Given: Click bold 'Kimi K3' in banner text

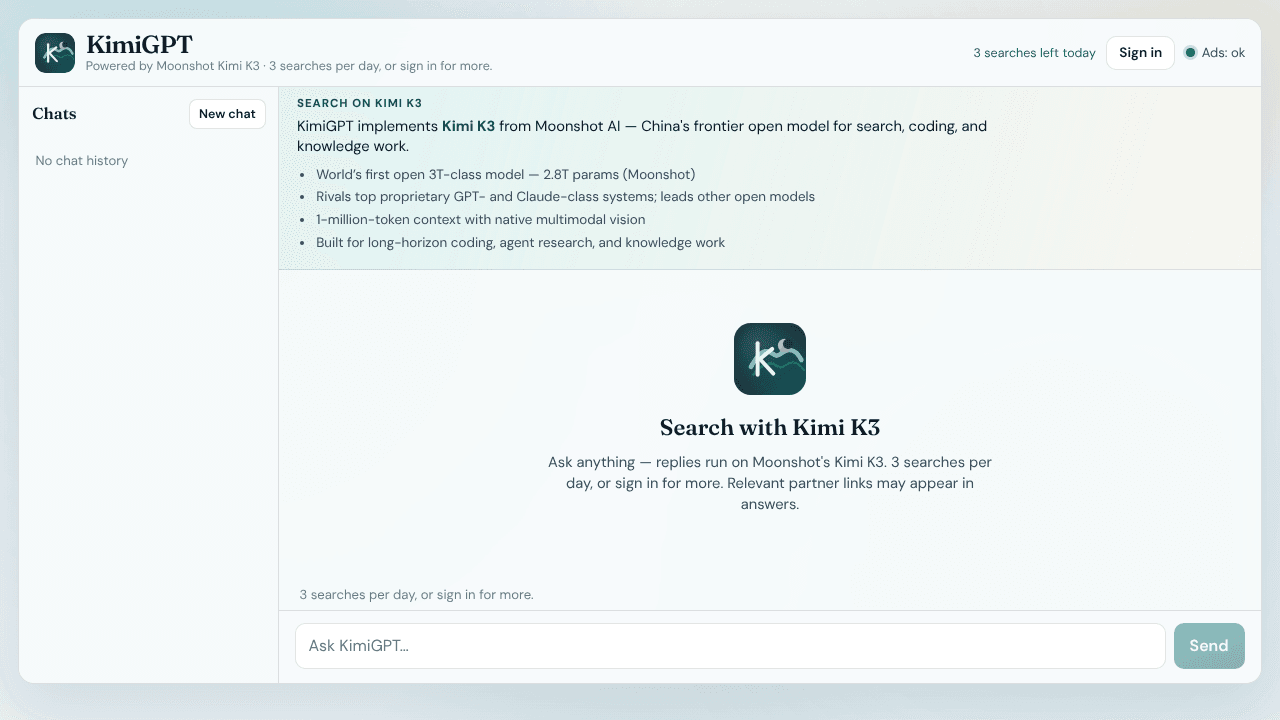Looking at the screenshot, I should coord(468,126).
